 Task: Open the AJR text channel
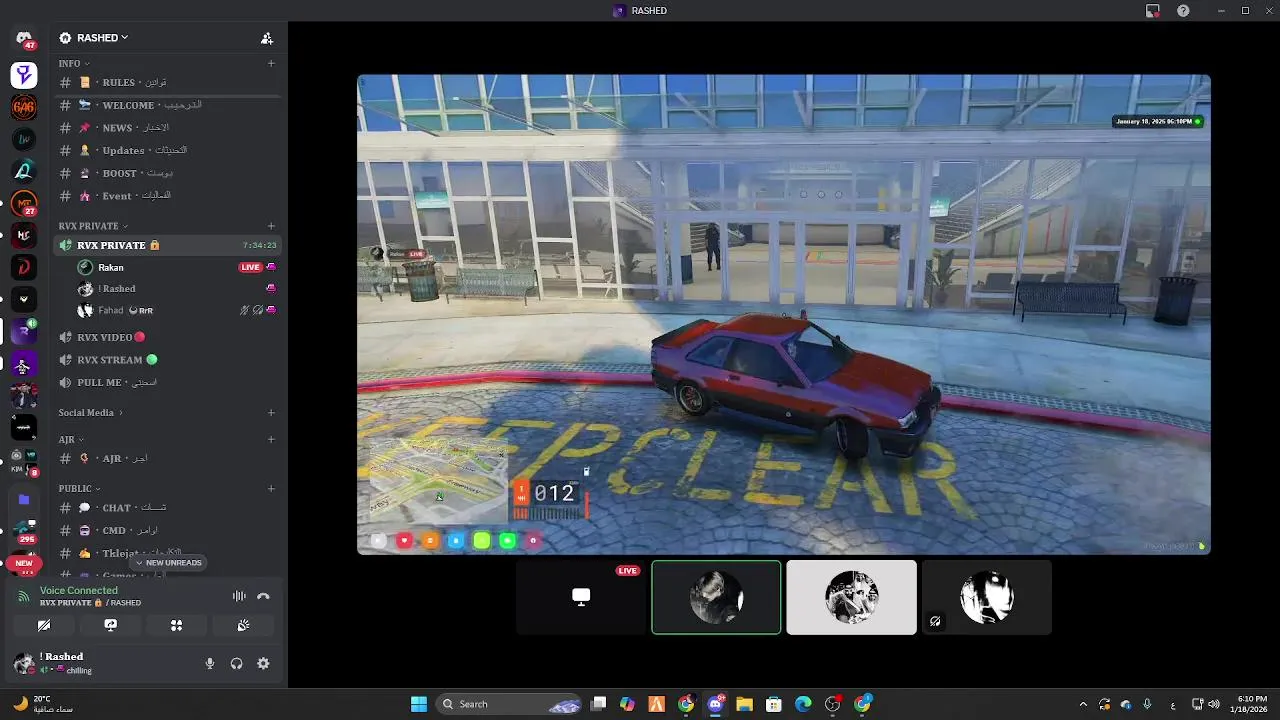(x=168, y=458)
